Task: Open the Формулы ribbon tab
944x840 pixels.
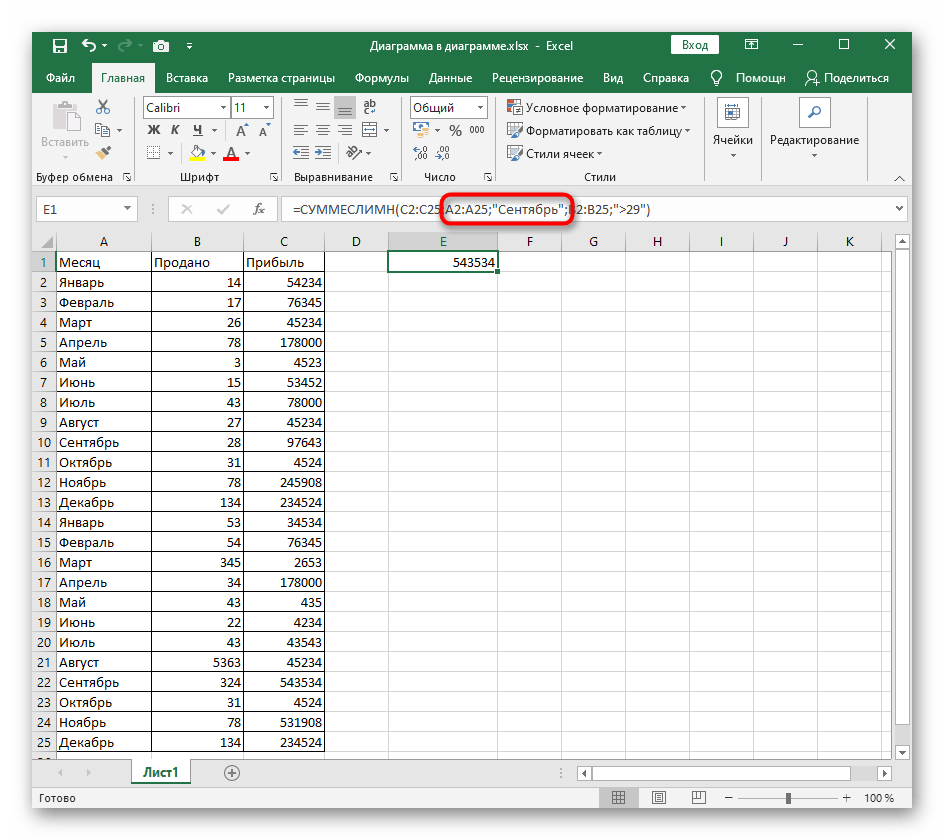Action: [x=381, y=78]
